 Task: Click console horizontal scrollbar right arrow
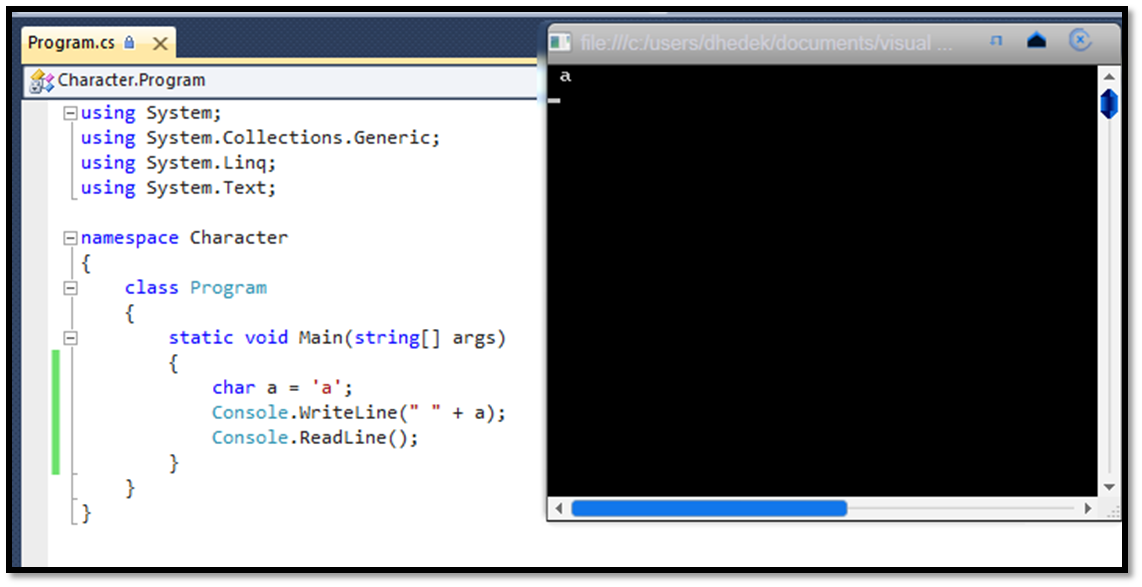tap(1088, 508)
